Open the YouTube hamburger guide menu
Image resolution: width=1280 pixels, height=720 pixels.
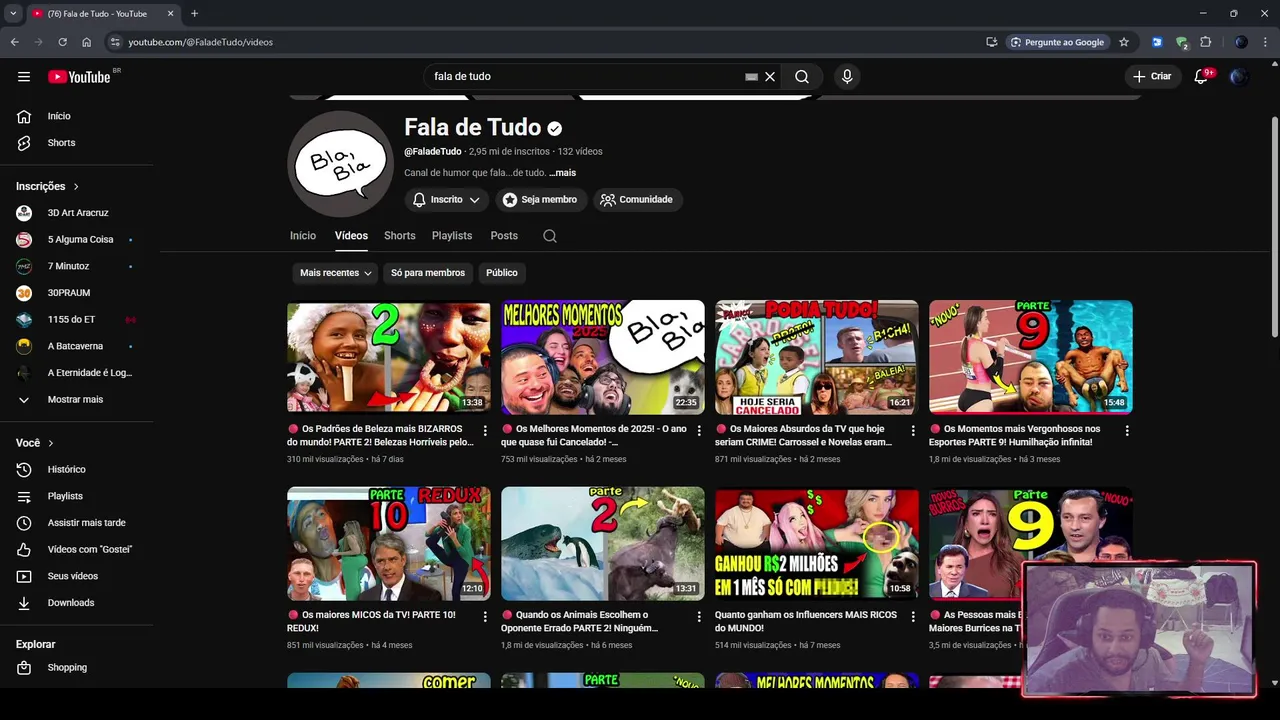[x=24, y=76]
